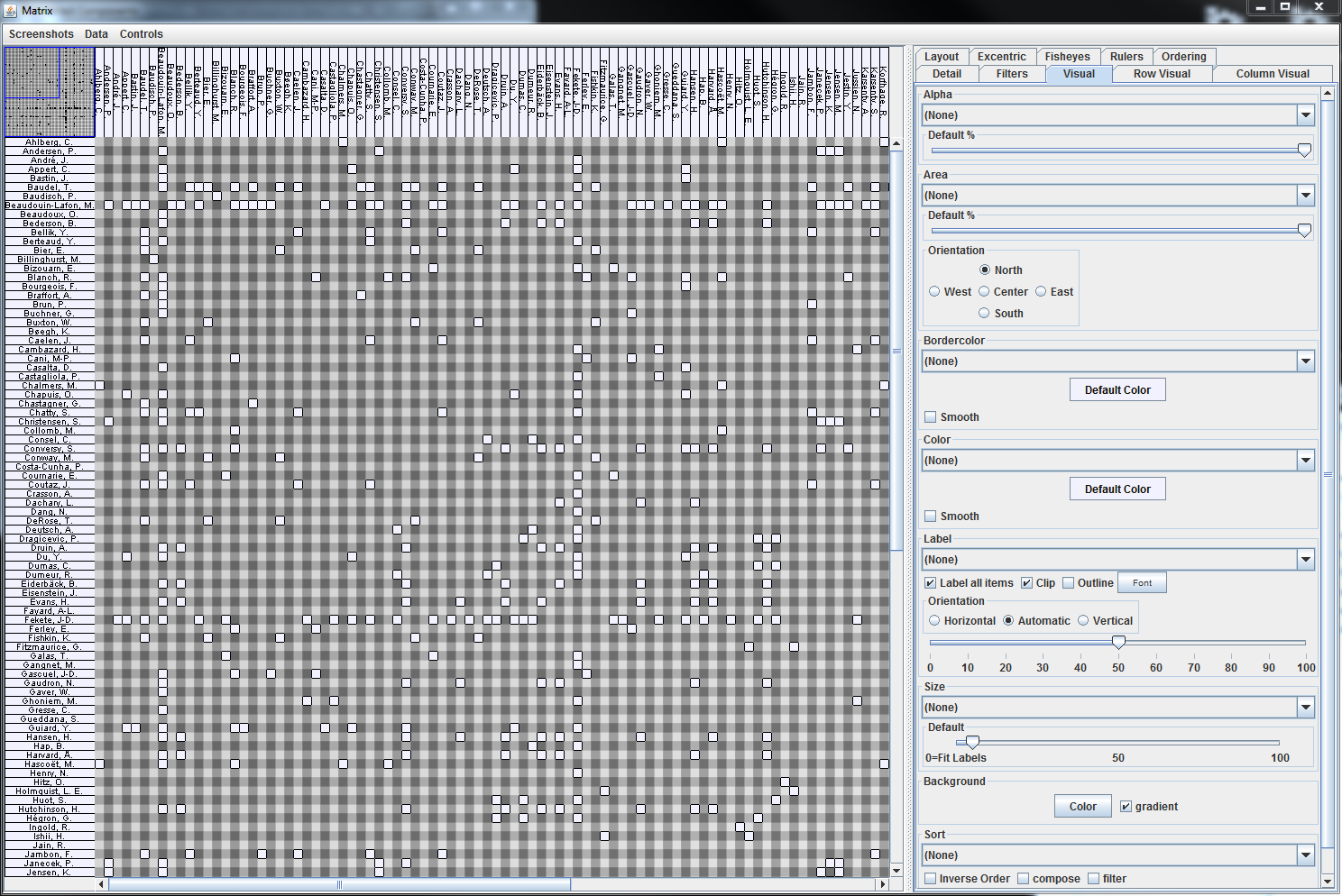Click the matrix vertical scrollbar up arrow
The width and height of the screenshot is (1342, 896).
[896, 143]
